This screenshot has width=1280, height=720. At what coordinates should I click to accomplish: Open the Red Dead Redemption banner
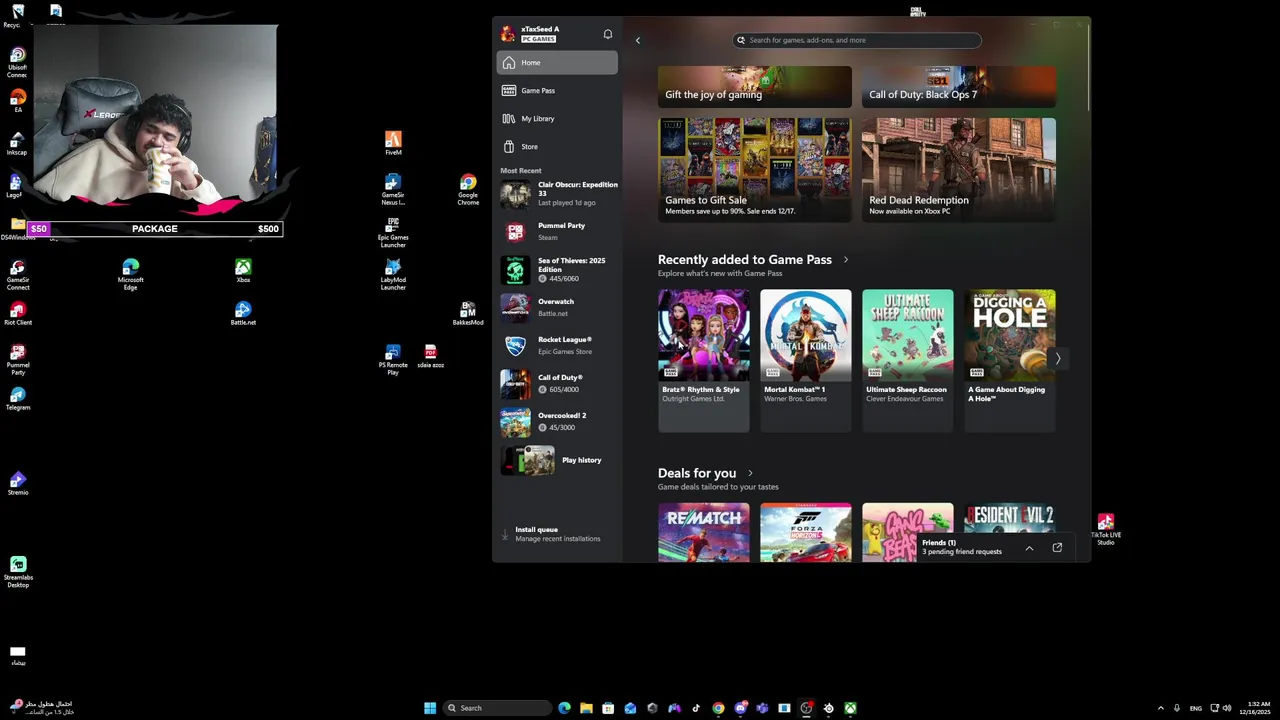pos(959,170)
